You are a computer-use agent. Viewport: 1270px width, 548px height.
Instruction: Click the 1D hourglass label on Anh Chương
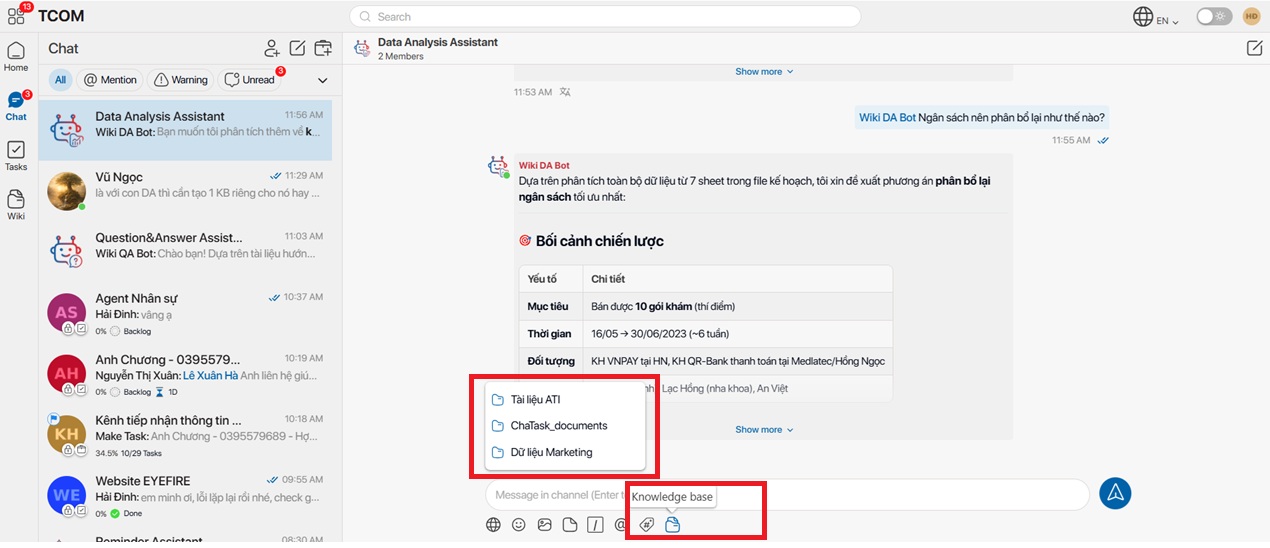(167, 392)
